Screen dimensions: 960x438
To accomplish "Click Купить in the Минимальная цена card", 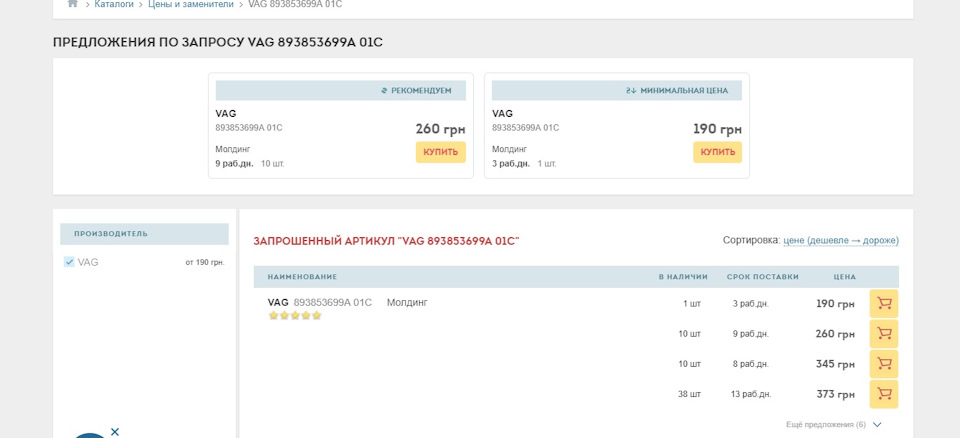I will pos(718,153).
